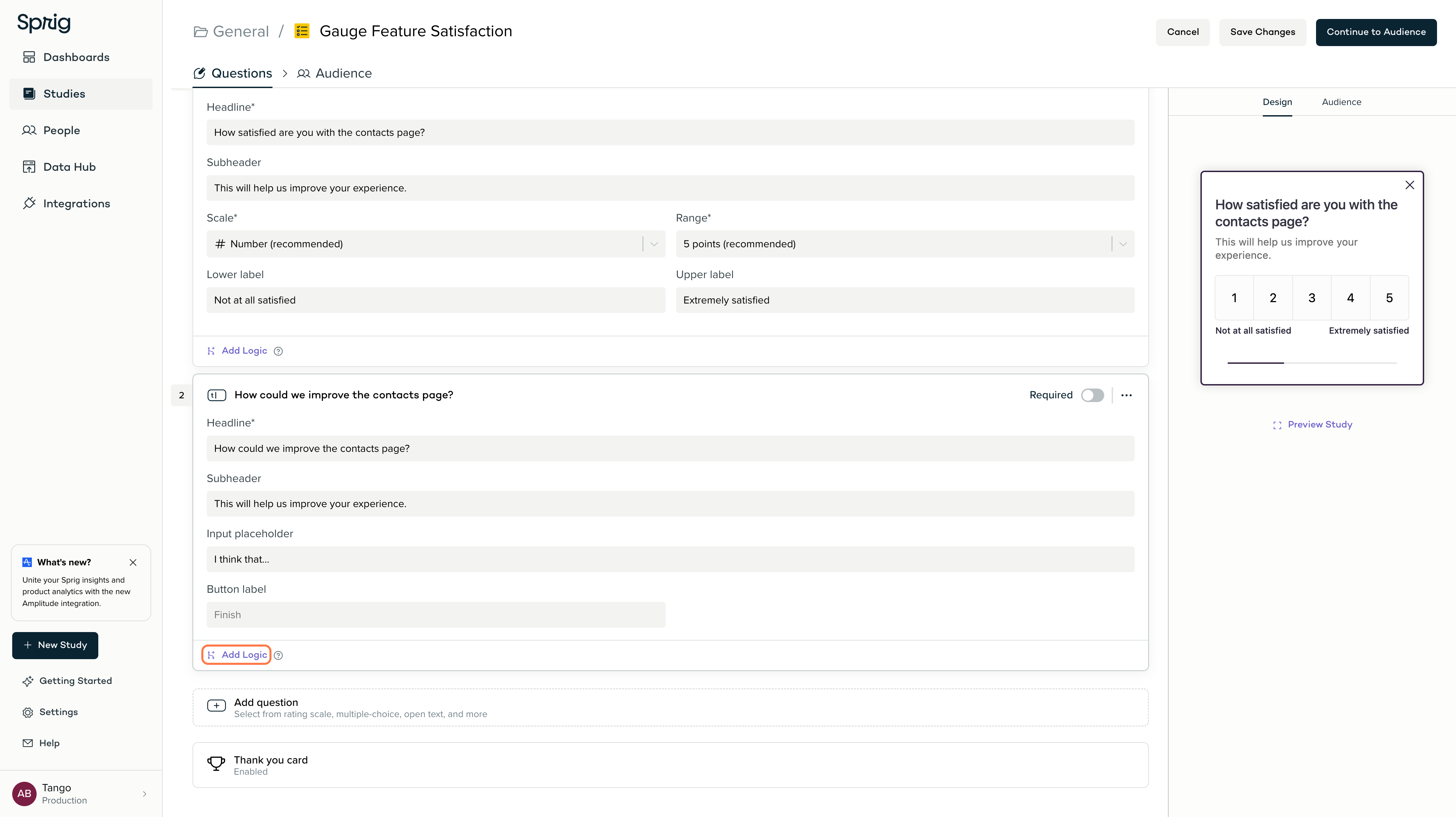Screen dimensions: 1456x817
Task: Click the General folder icon
Action: coord(201,32)
